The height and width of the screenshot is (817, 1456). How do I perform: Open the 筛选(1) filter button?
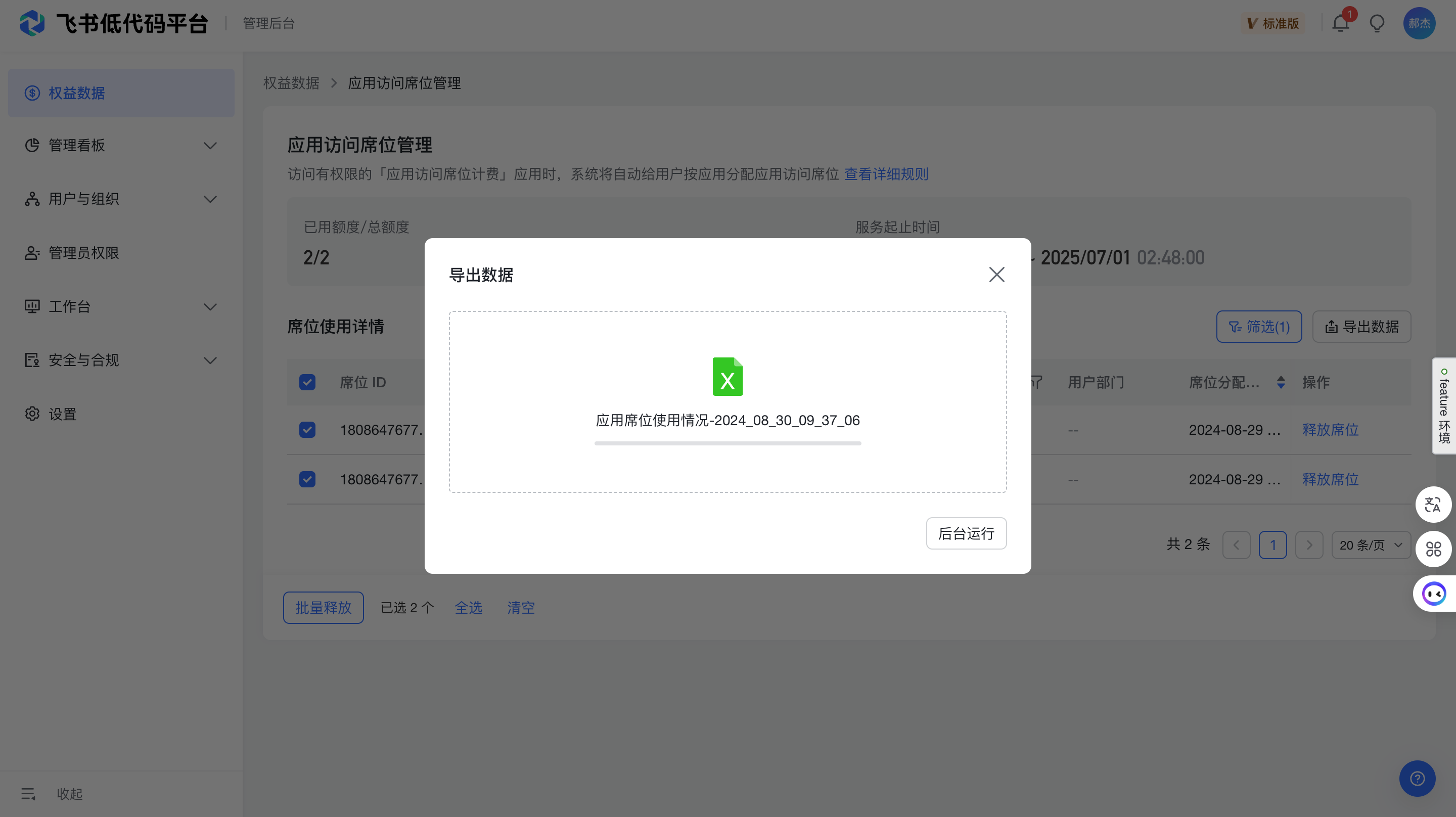click(1259, 326)
